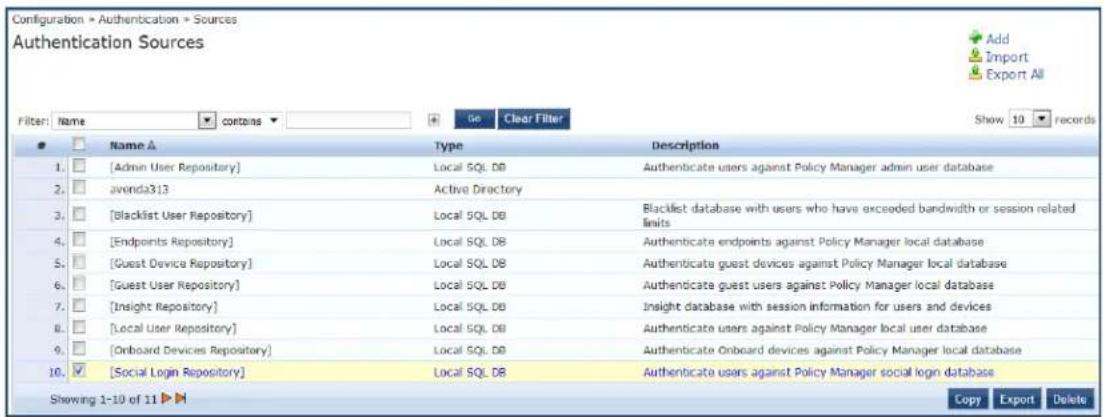Open [Guest Device Repository] entry
Image resolution: width=1103 pixels, height=417 pixels.
pyautogui.click(x=181, y=263)
